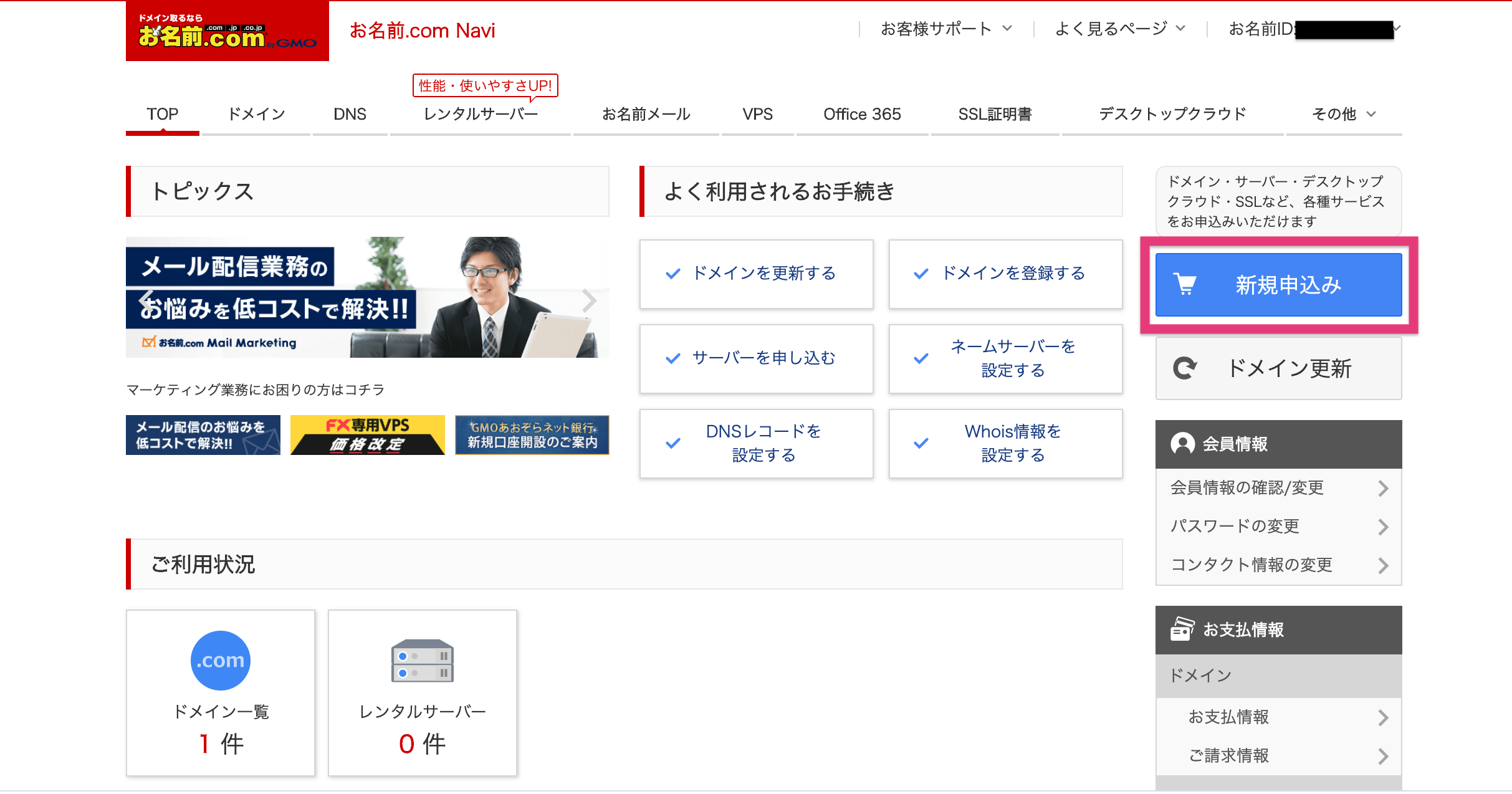
Task: Open メール配信のお悩み small banner
Action: pos(203,435)
